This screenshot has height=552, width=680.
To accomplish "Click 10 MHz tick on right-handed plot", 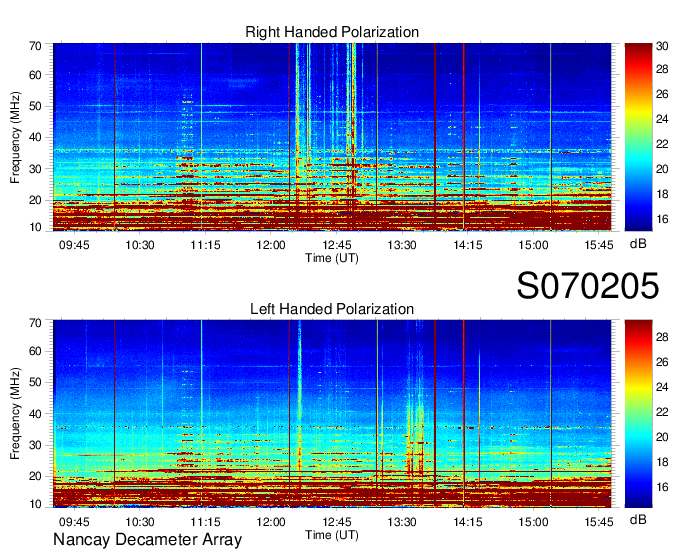I will point(35,227).
